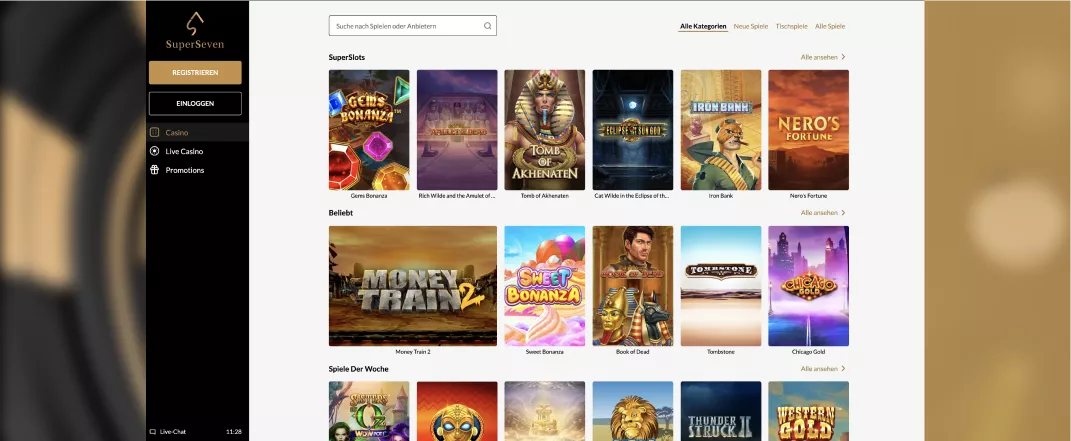Open the Sweet Bonanza thumbnail
This screenshot has height=441, width=1071.
pos(544,286)
